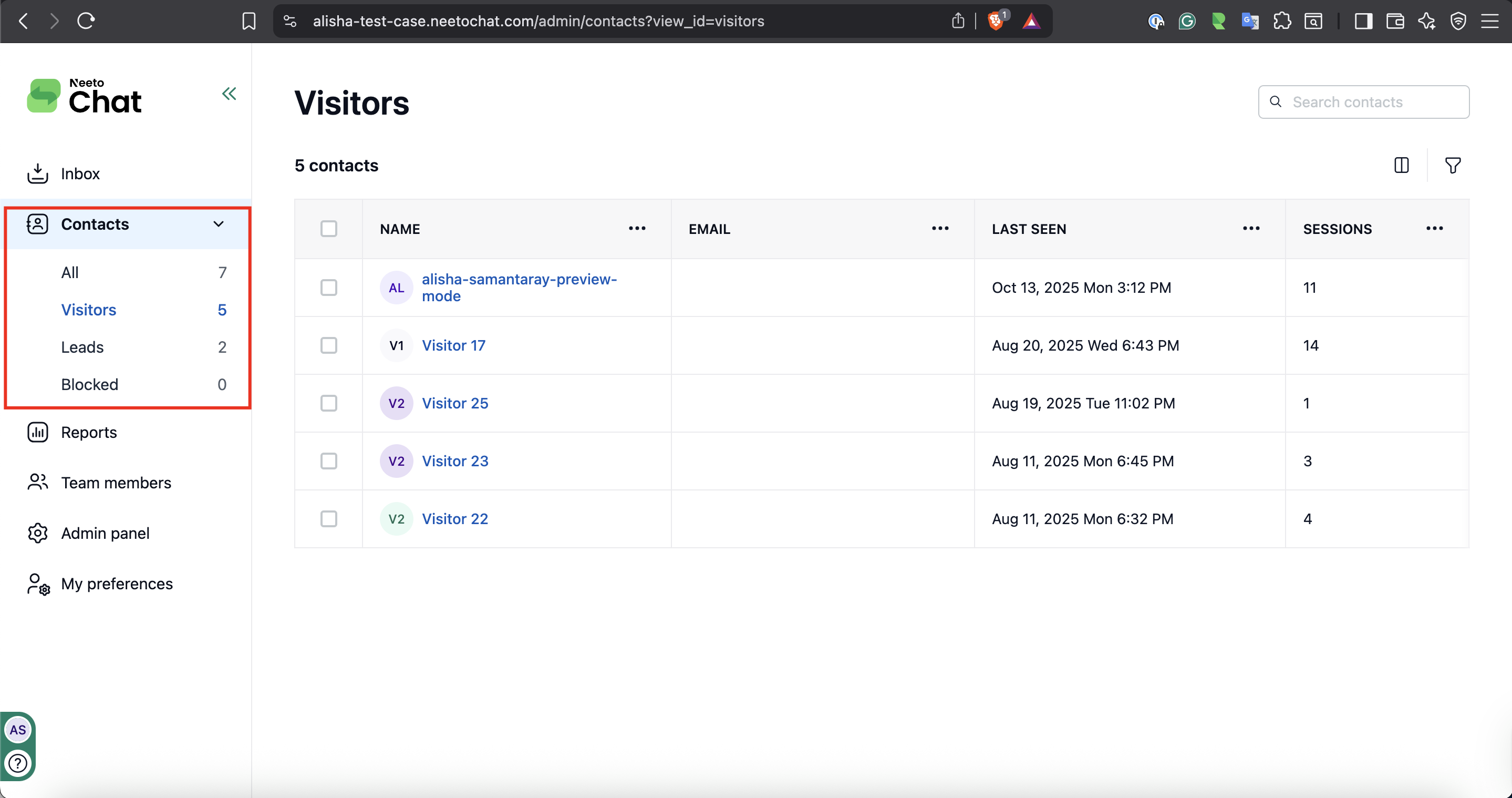Open the help question mark icon
Viewport: 1512px width, 798px height.
pos(18,763)
